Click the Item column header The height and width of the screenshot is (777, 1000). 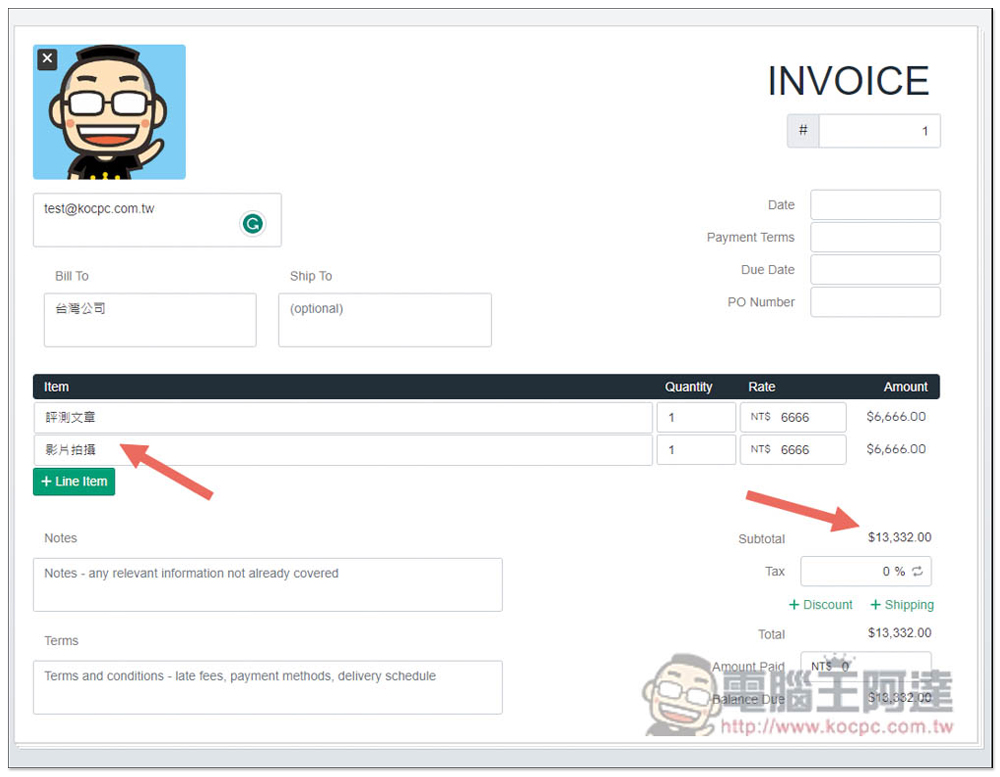(56, 387)
